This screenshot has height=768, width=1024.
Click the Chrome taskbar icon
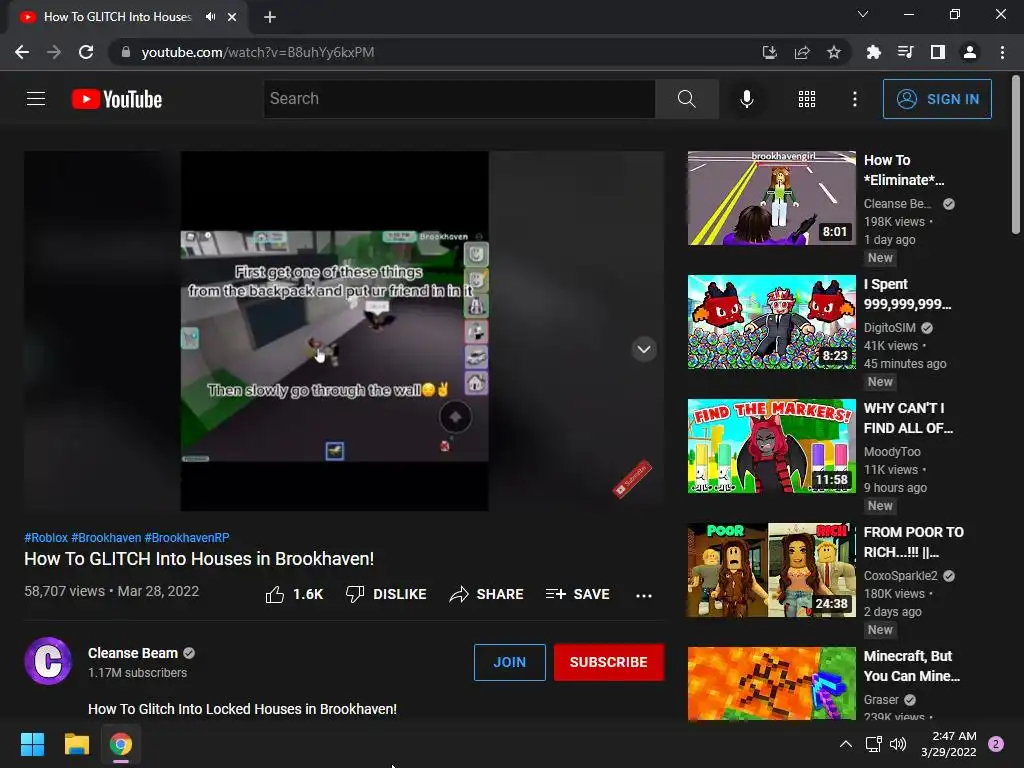coord(121,744)
